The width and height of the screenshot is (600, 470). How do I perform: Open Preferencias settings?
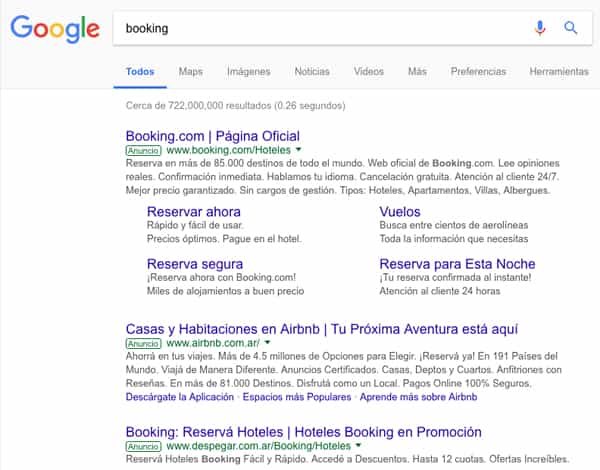(x=478, y=72)
